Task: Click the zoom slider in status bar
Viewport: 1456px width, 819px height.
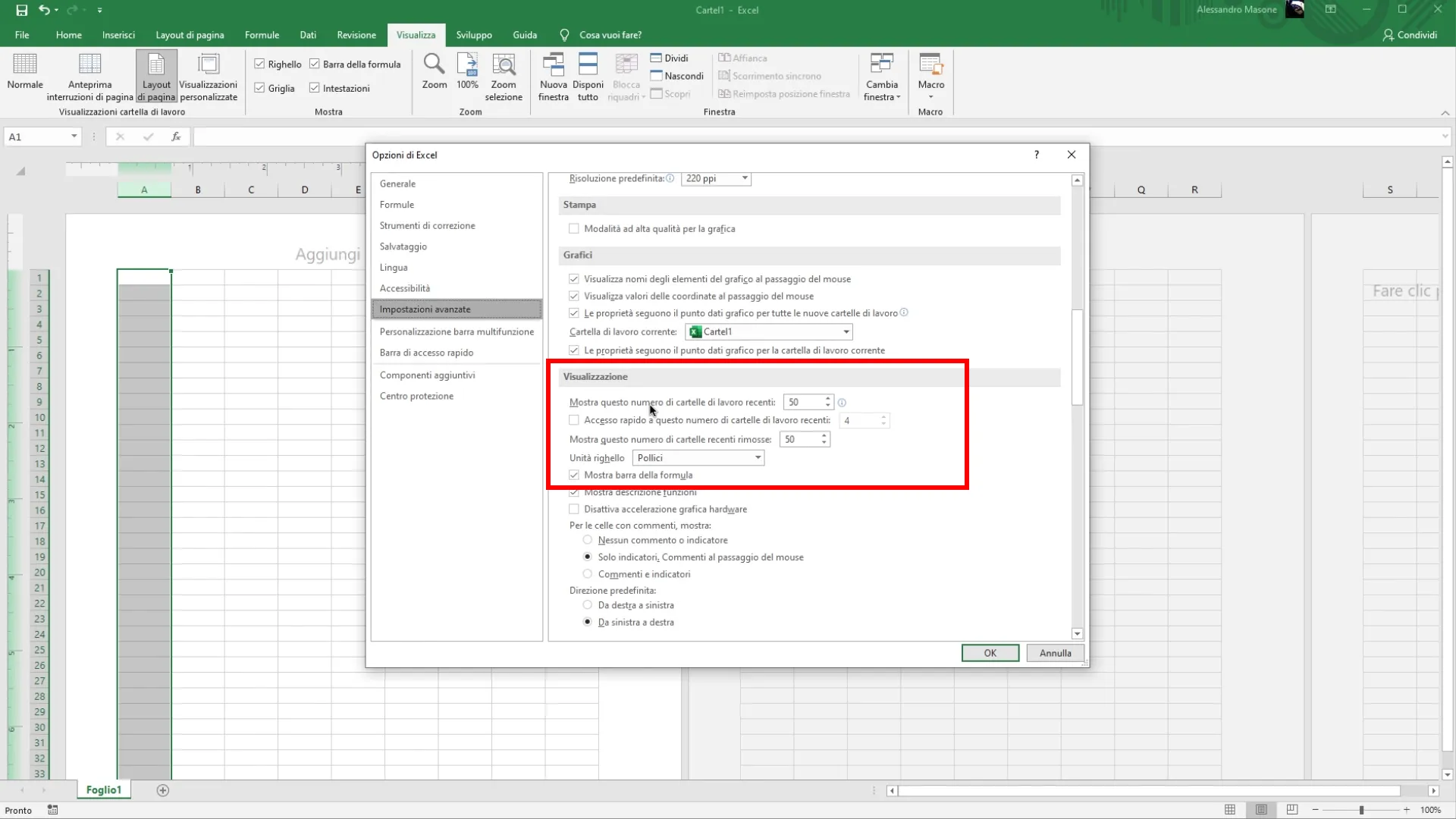Action: (x=1361, y=810)
